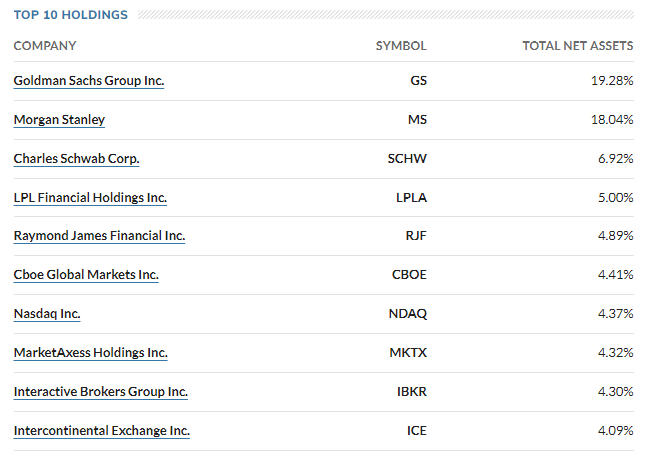The height and width of the screenshot is (458, 649).
Task: Click the TOP 10 HOLDINGS heading
Action: click(71, 15)
